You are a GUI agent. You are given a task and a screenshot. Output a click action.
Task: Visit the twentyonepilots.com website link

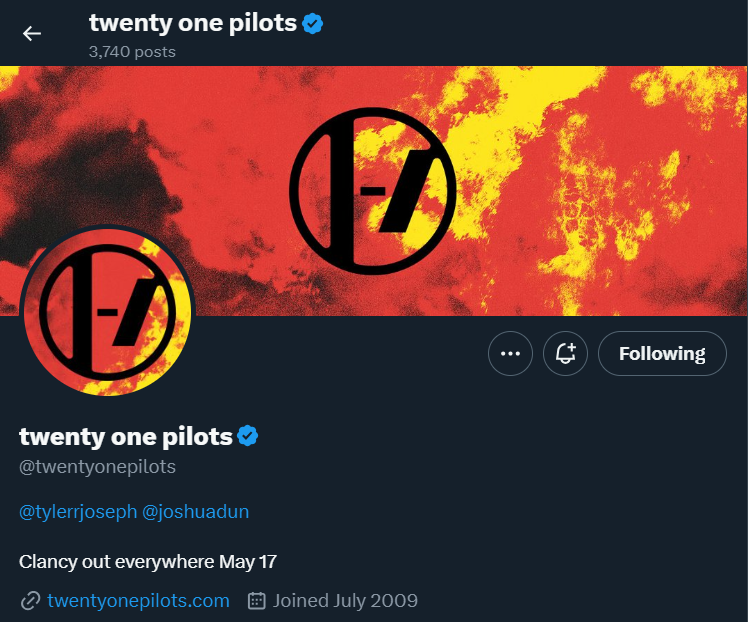pos(138,601)
